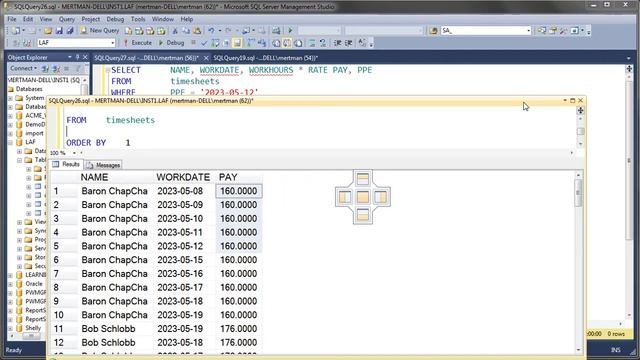640x360 pixels.
Task: Click the Object Explorer pin icon
Action: click(x=77, y=57)
